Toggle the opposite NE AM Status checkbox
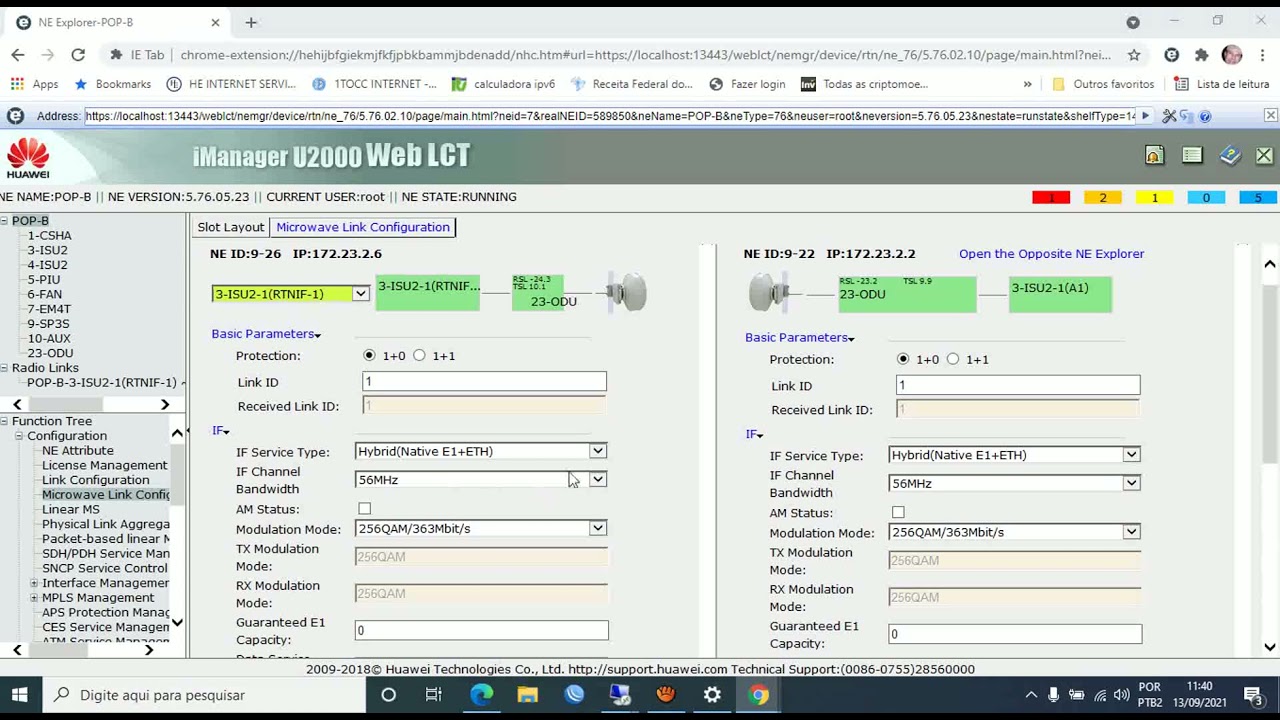 pos(898,513)
